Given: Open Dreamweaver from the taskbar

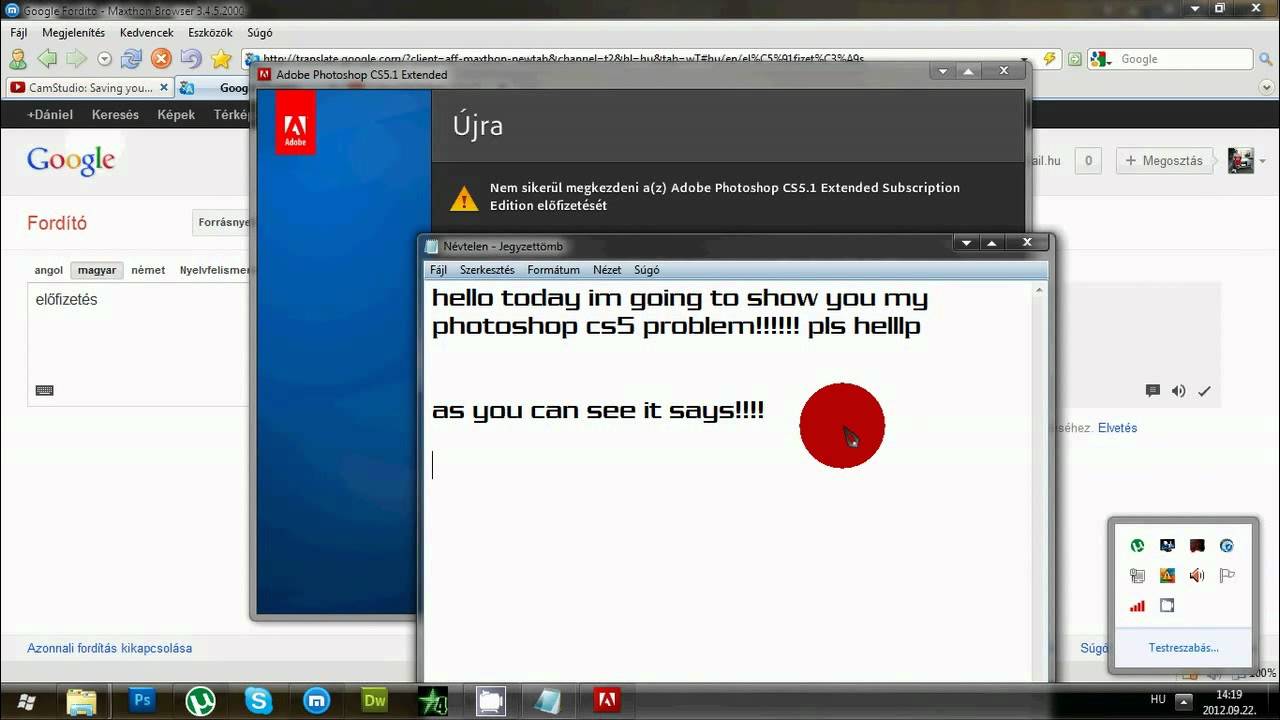Looking at the screenshot, I should [374, 700].
